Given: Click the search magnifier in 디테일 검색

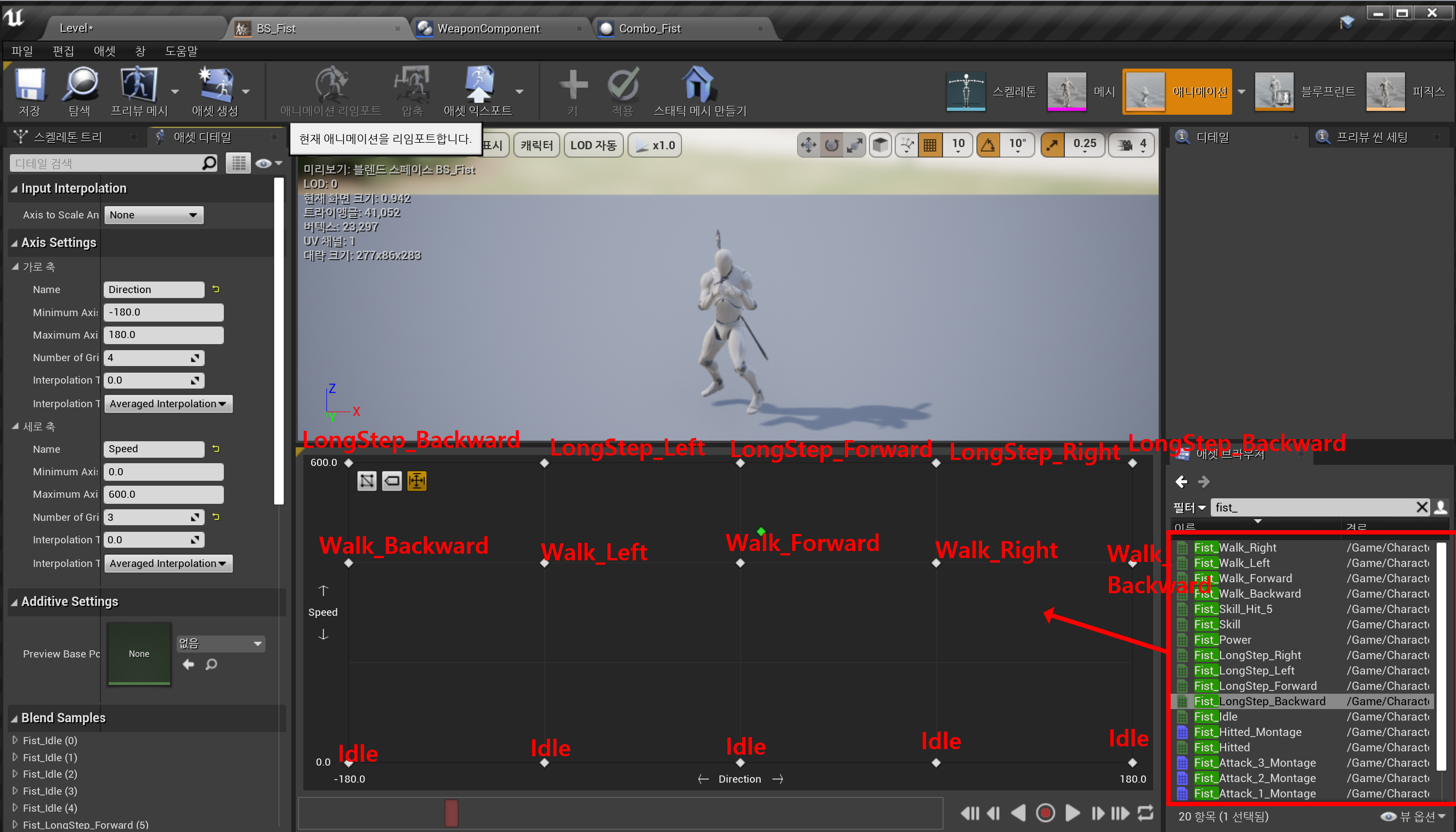Looking at the screenshot, I should 209,164.
